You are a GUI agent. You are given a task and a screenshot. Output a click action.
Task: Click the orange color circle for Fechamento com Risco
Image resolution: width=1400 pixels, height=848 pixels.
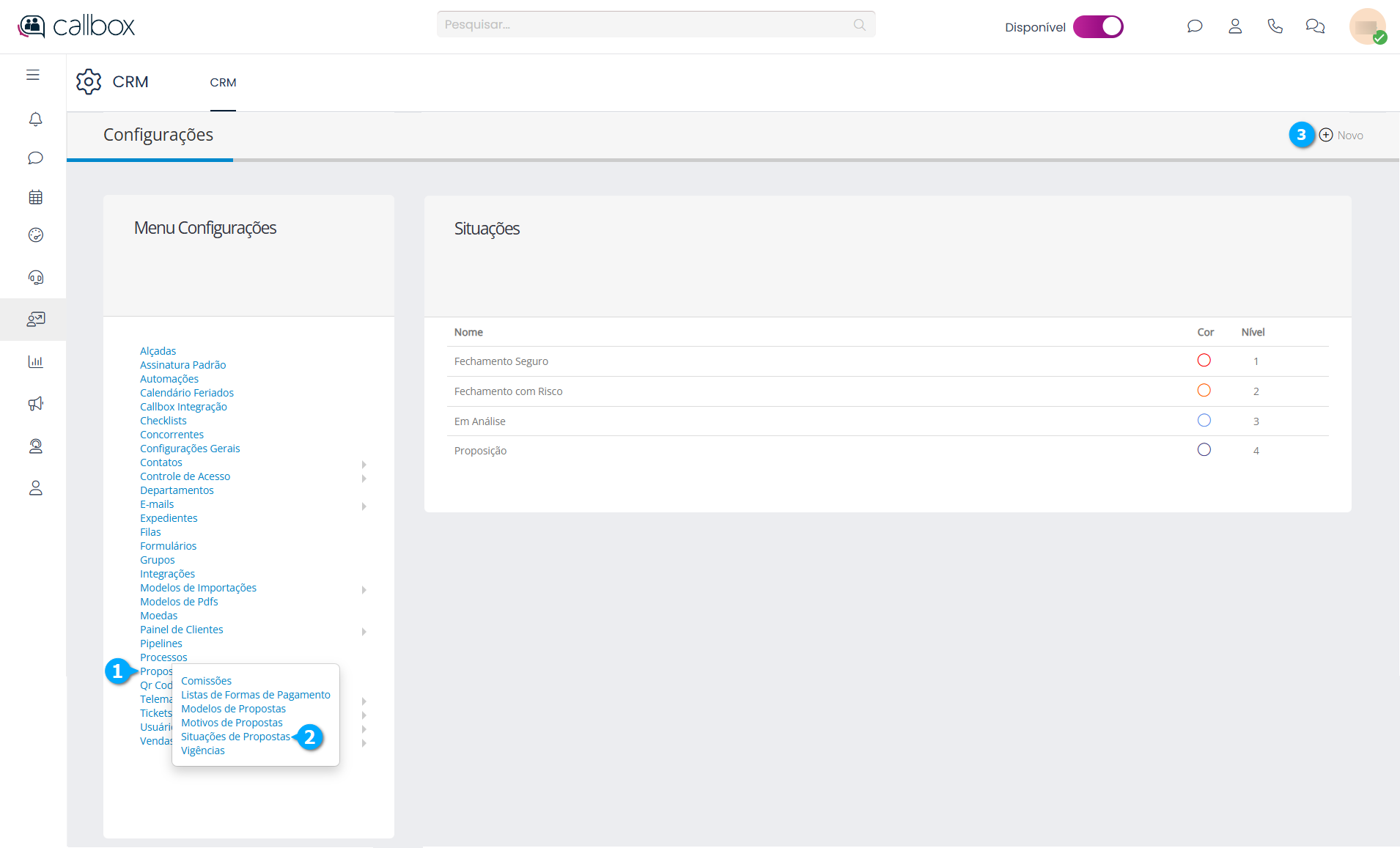pos(1204,391)
